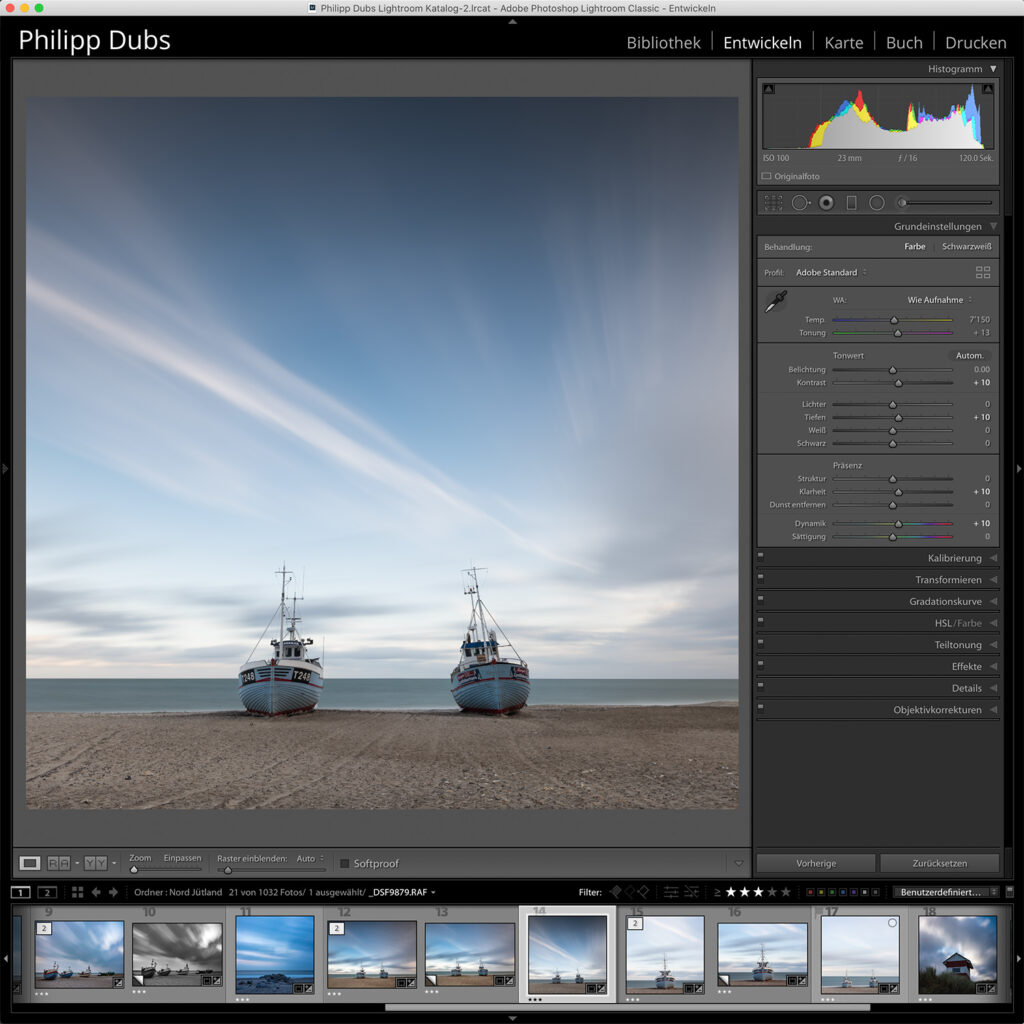Toggle the Kalibrierung panel switch
The height and width of the screenshot is (1024, 1024).
point(760,558)
